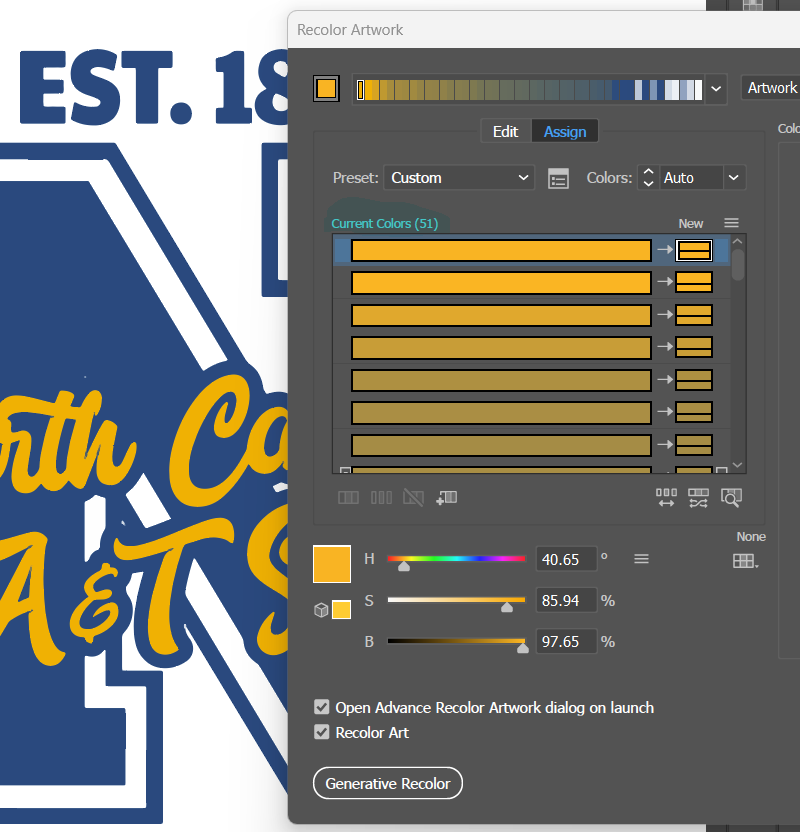Click the B value field 97.65
This screenshot has height=832, width=800.
coord(566,642)
